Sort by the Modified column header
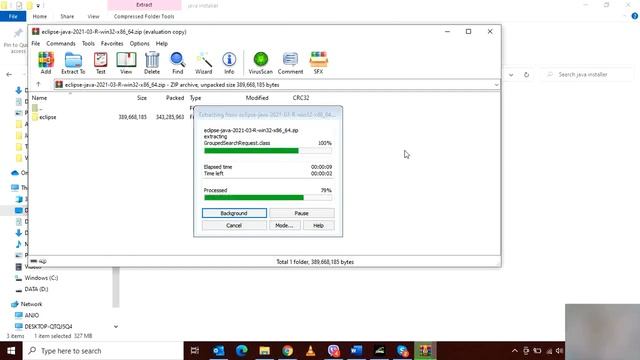Screen dimensions: 640x360 coord(257,98)
